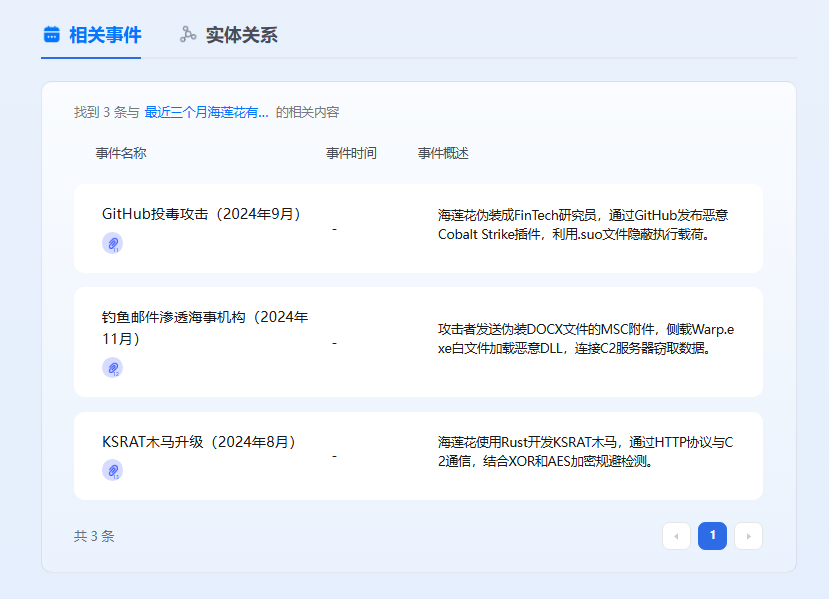The width and height of the screenshot is (829, 599).
Task: Click the event time dash for 钓鱼邮件渗透海事机构
Action: point(334,343)
